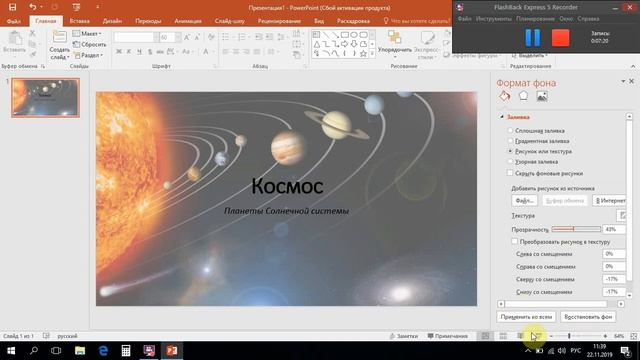Open Windows Start menu

pos(11,351)
